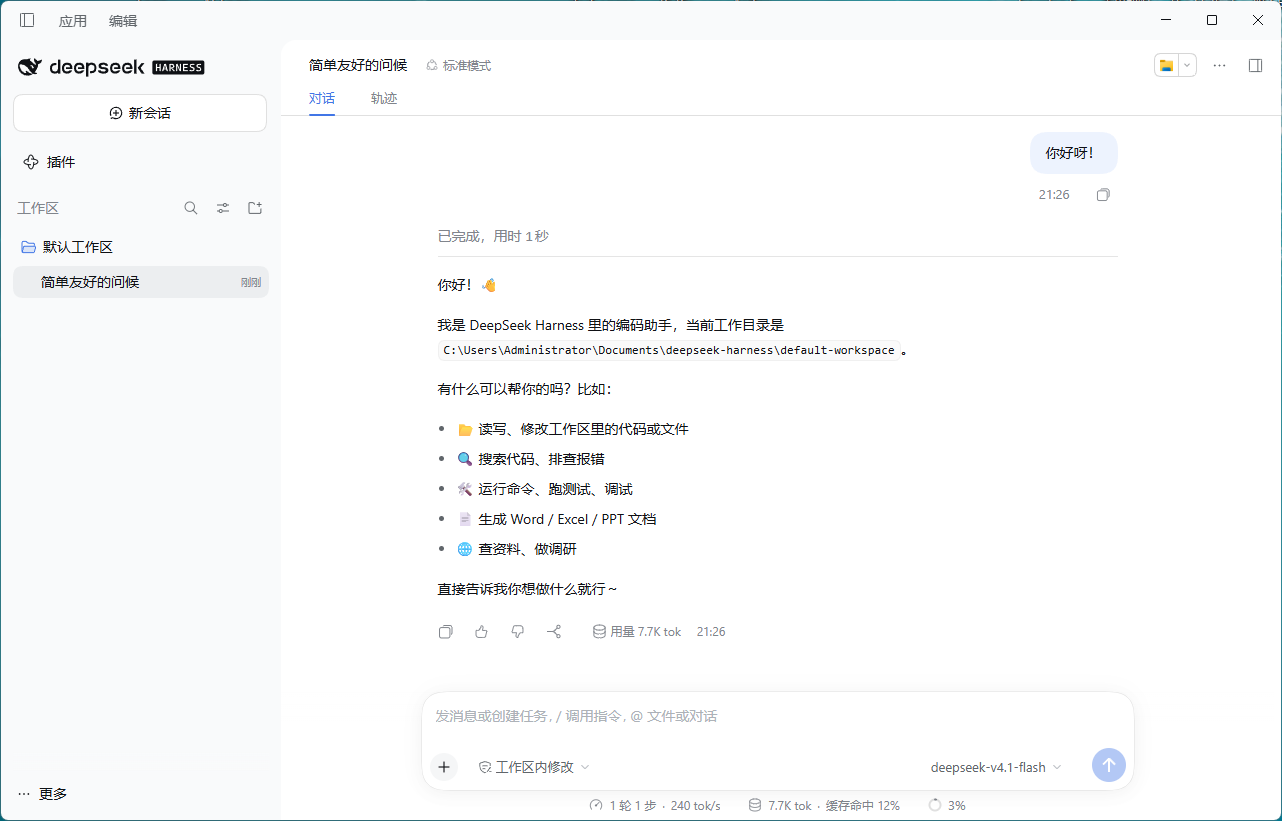Open the 插件 plugins page

(x=140, y=162)
